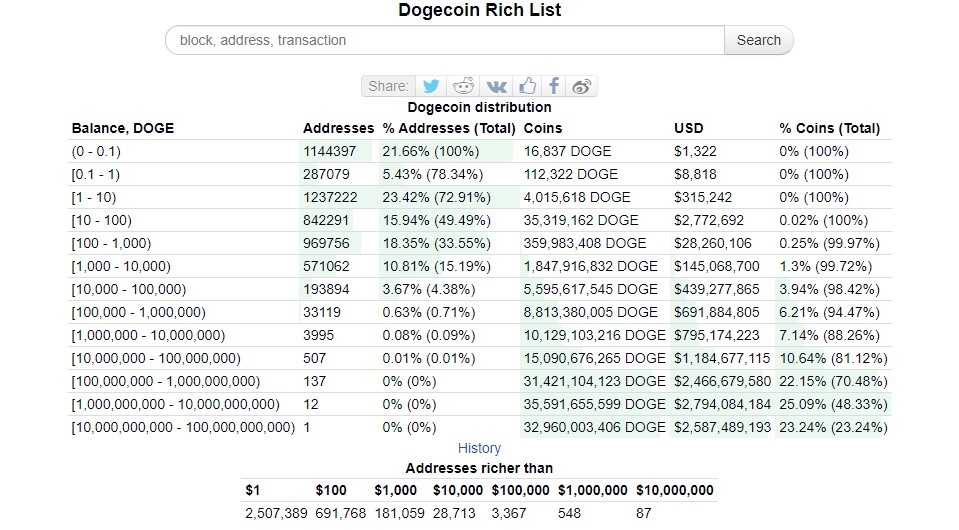Click the thumbs-up like icon

tap(527, 86)
